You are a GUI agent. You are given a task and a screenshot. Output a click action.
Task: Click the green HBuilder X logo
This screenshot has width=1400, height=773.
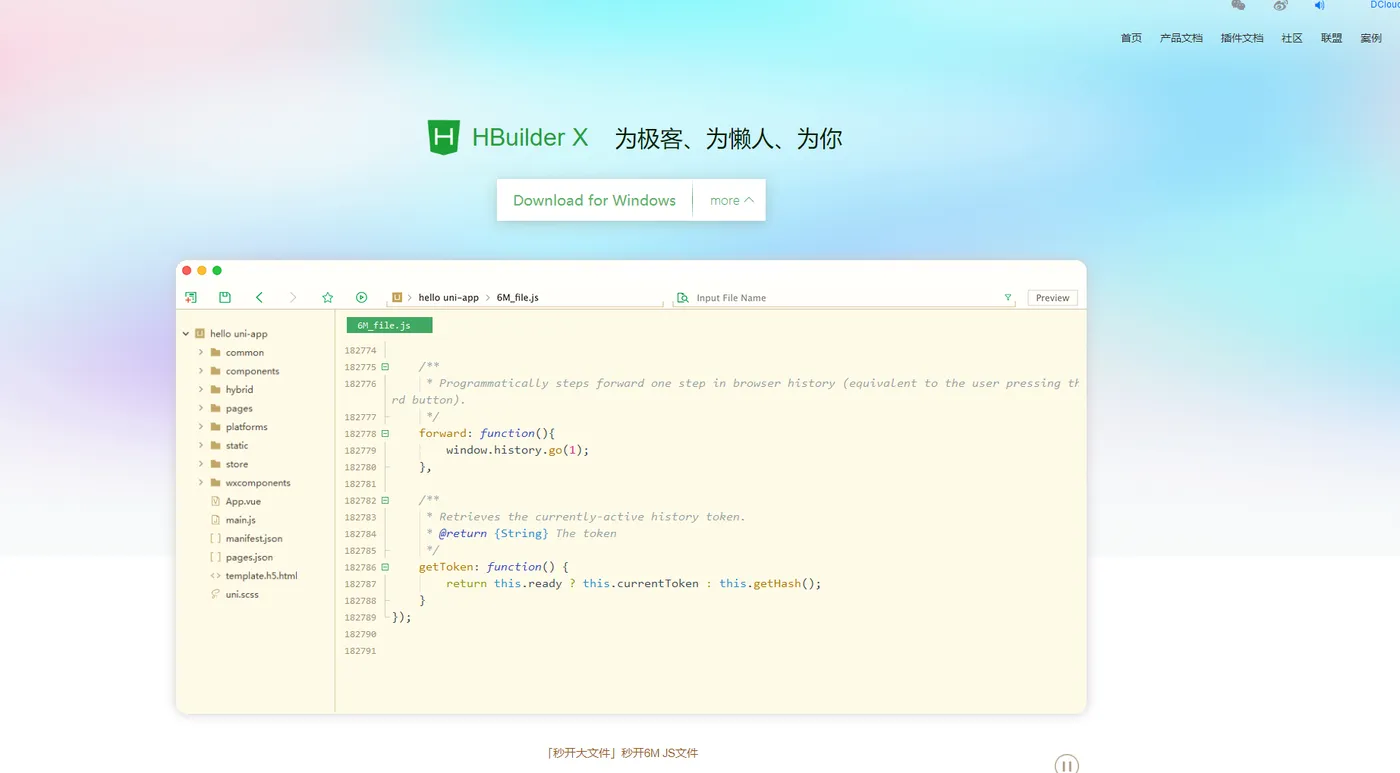coord(443,137)
